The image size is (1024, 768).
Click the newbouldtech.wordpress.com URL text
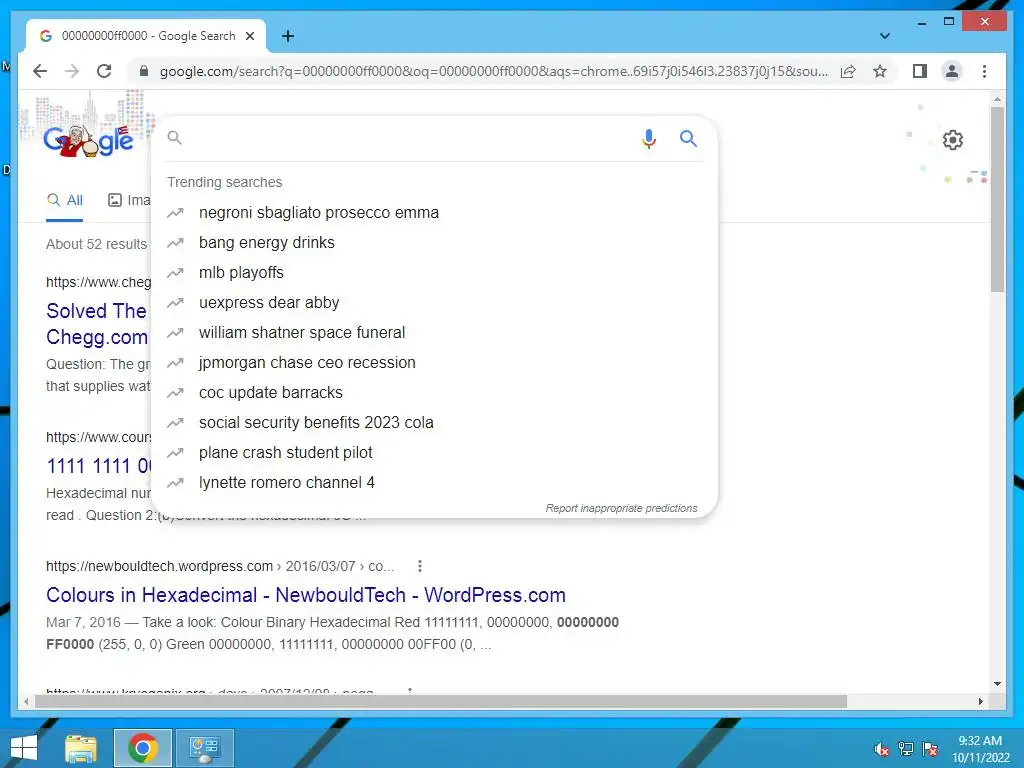coord(159,566)
